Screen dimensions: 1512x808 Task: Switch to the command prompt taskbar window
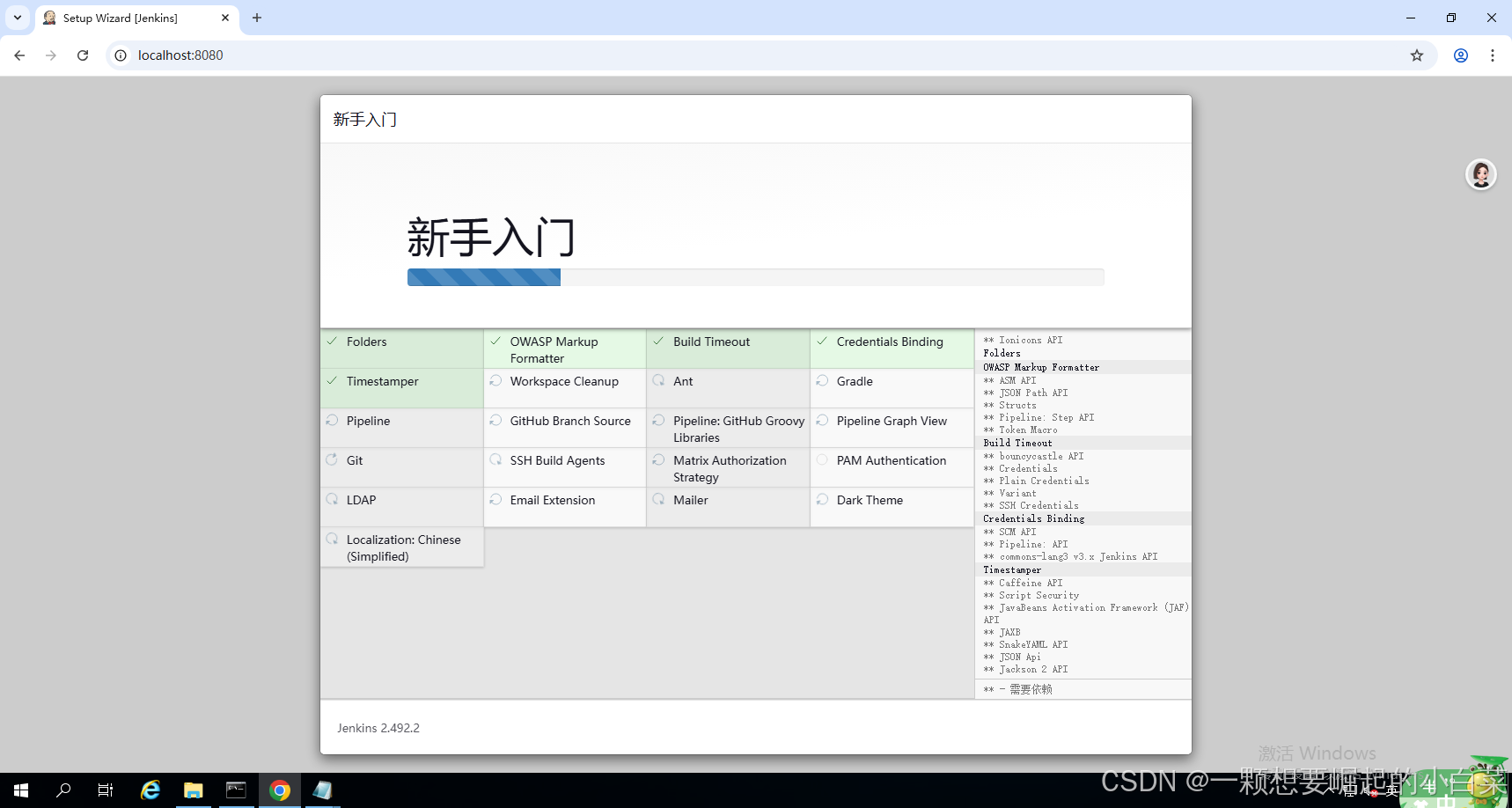coord(236,790)
